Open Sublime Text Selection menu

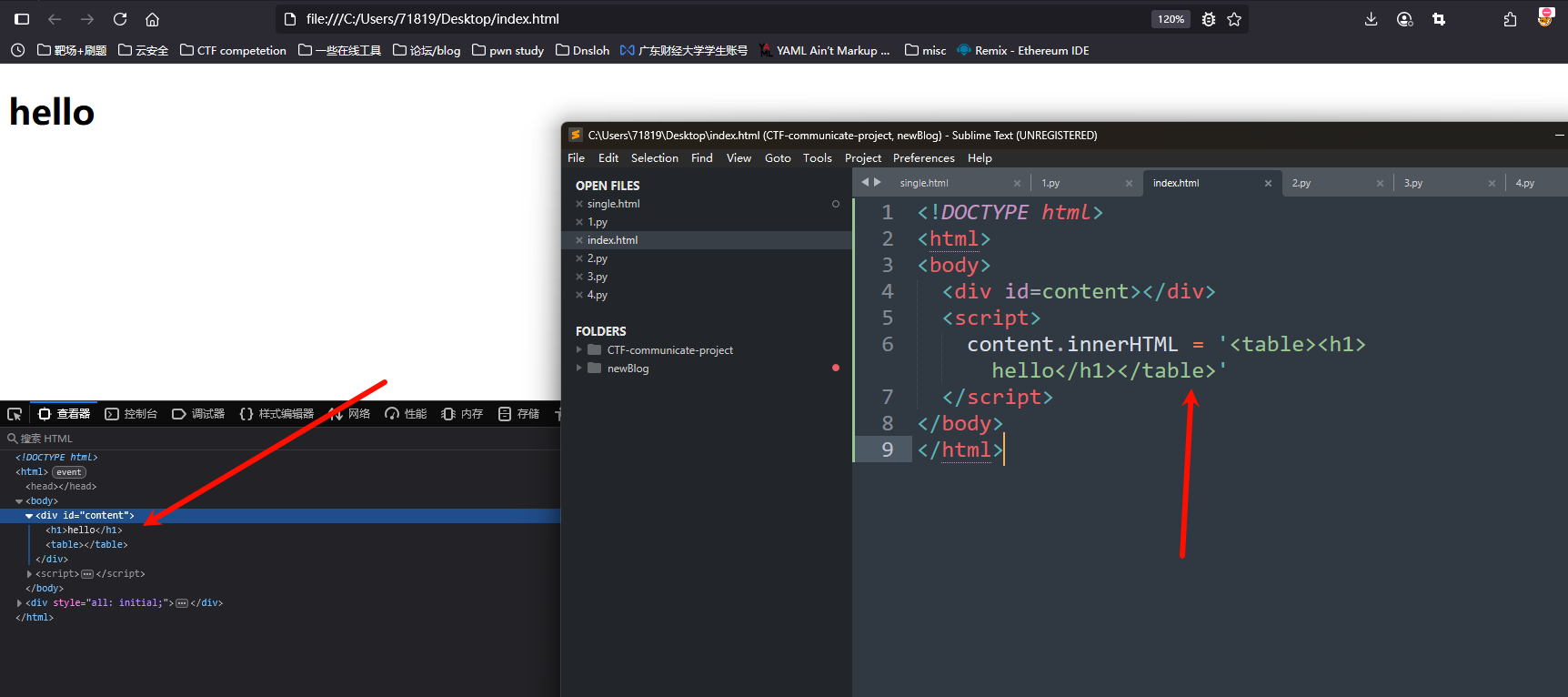[x=655, y=158]
